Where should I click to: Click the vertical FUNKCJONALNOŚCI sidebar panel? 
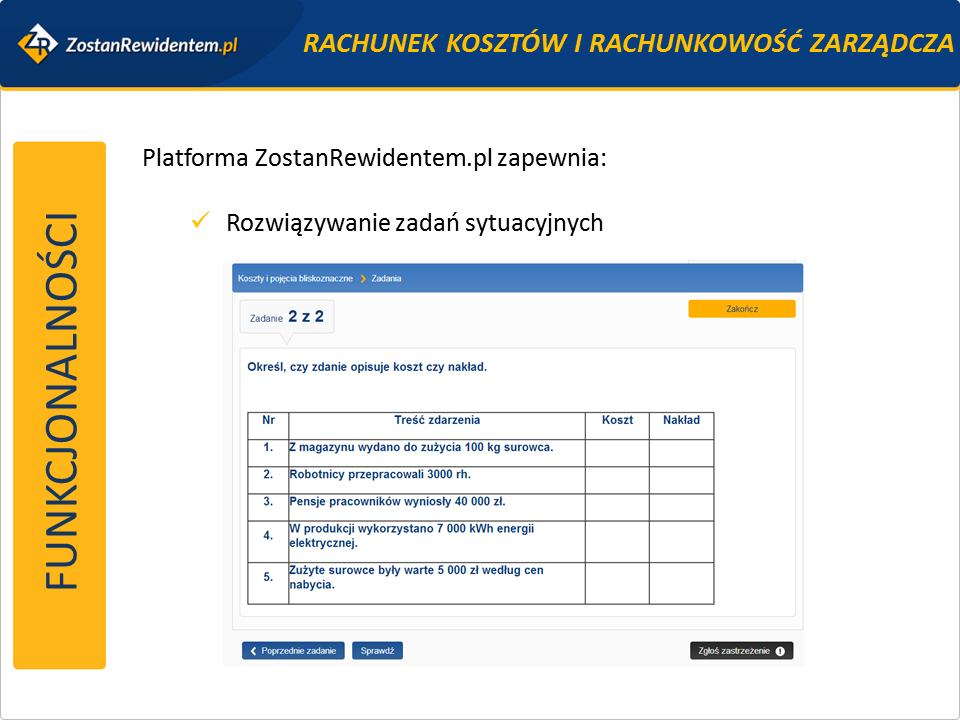click(60, 405)
